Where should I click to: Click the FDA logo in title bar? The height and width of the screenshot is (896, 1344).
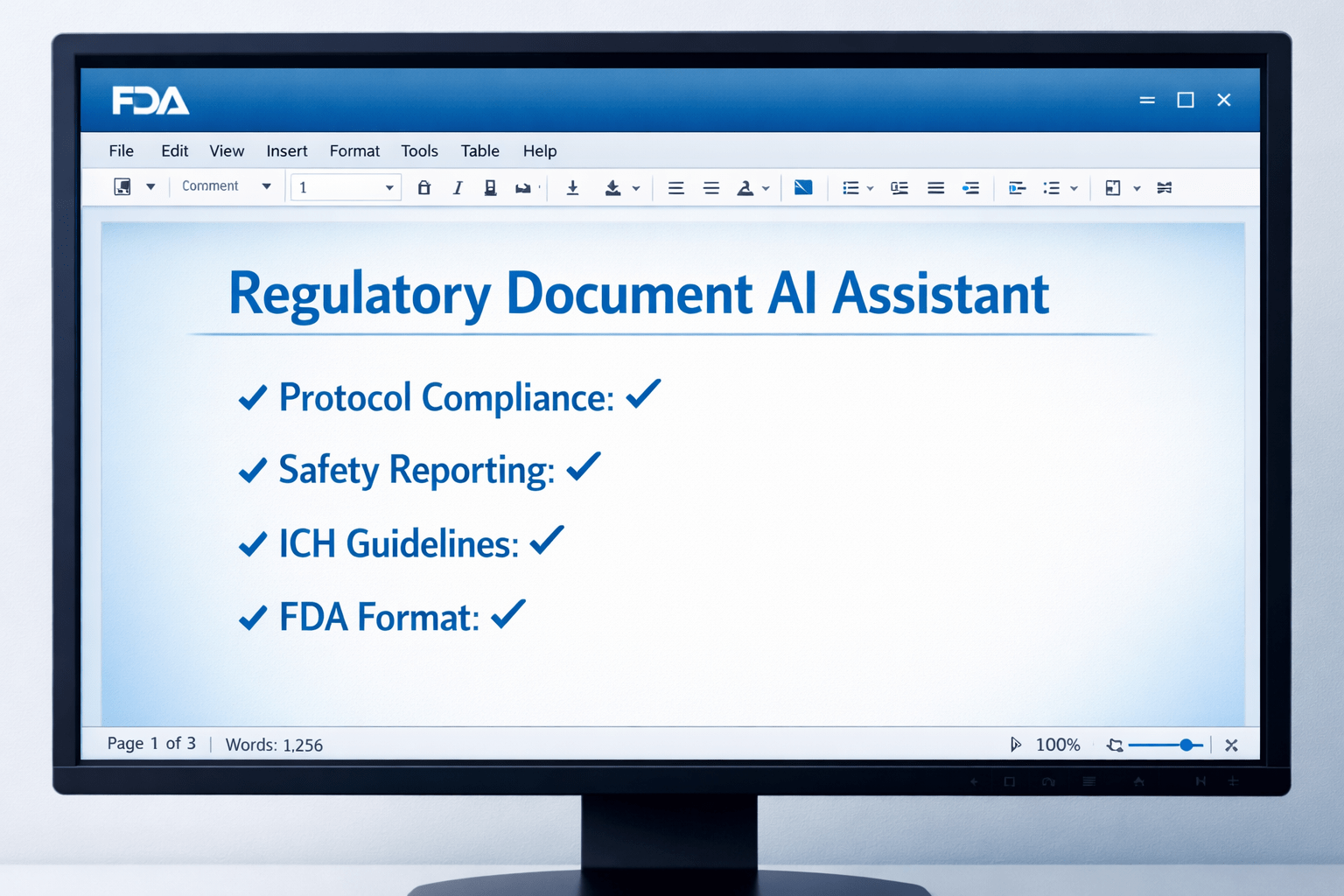pyautogui.click(x=150, y=101)
